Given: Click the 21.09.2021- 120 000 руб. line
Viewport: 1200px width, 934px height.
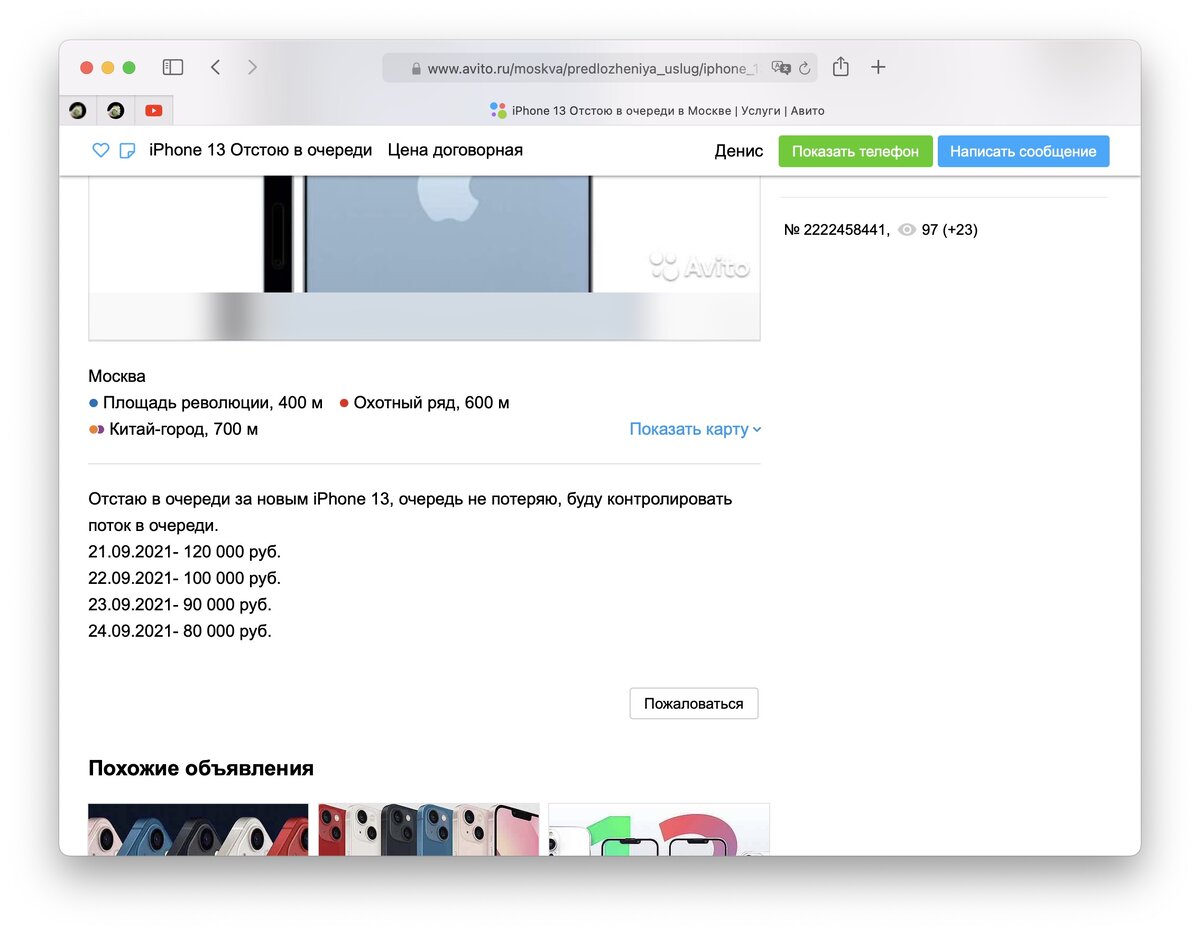Looking at the screenshot, I should (x=185, y=552).
